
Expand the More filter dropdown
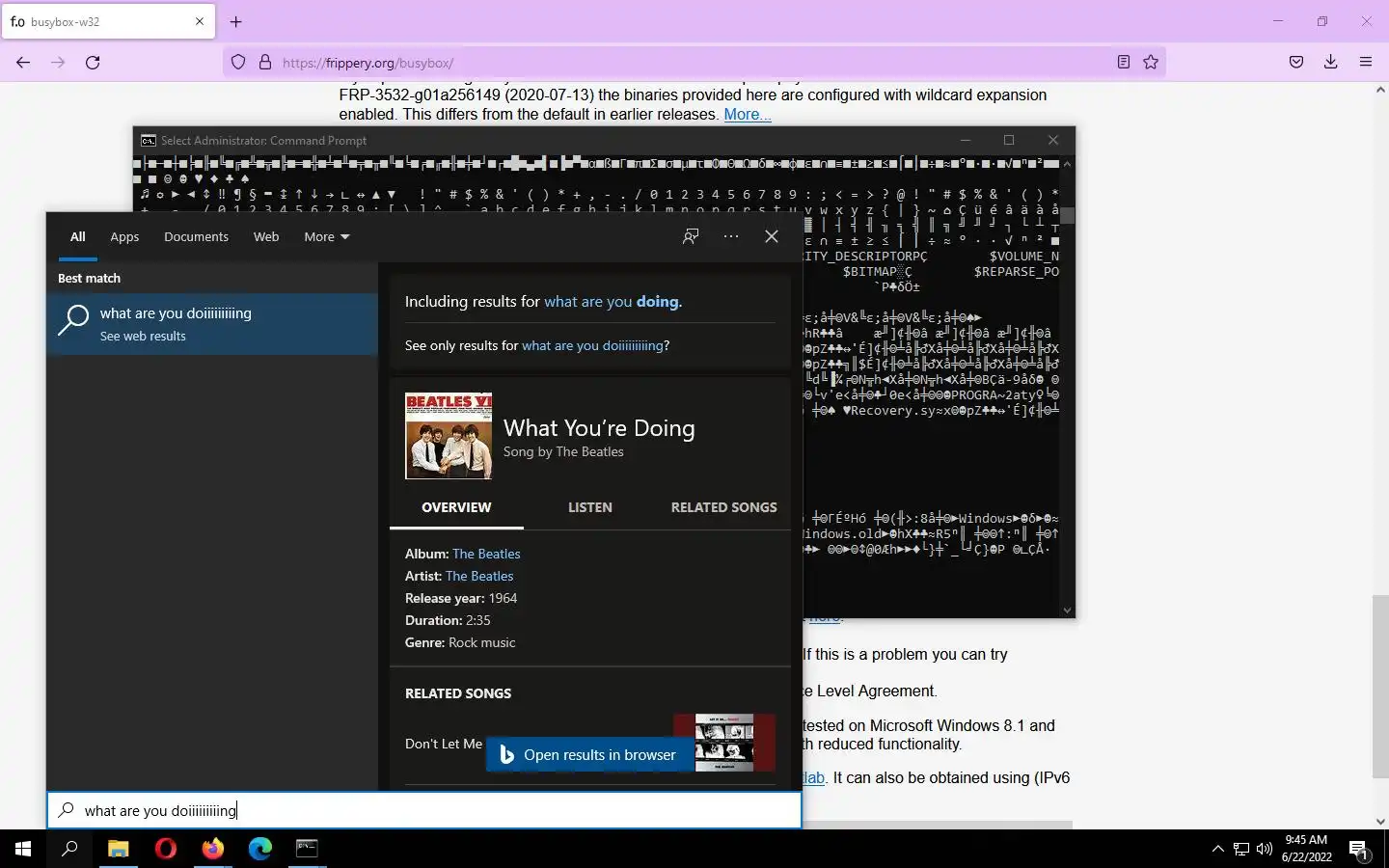(327, 236)
